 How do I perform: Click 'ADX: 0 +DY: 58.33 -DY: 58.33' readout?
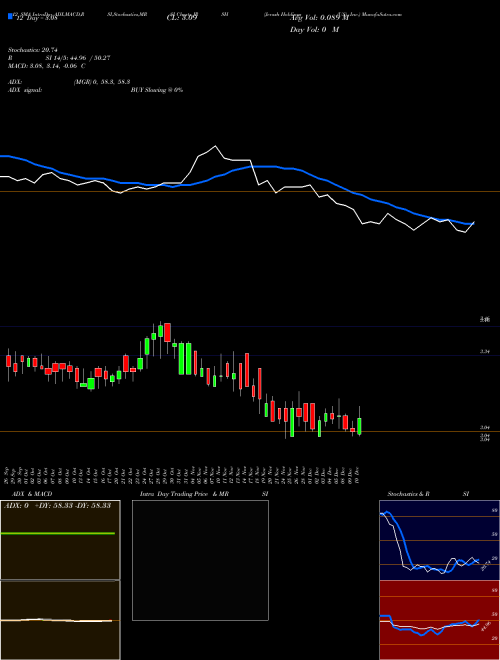click(x=57, y=505)
